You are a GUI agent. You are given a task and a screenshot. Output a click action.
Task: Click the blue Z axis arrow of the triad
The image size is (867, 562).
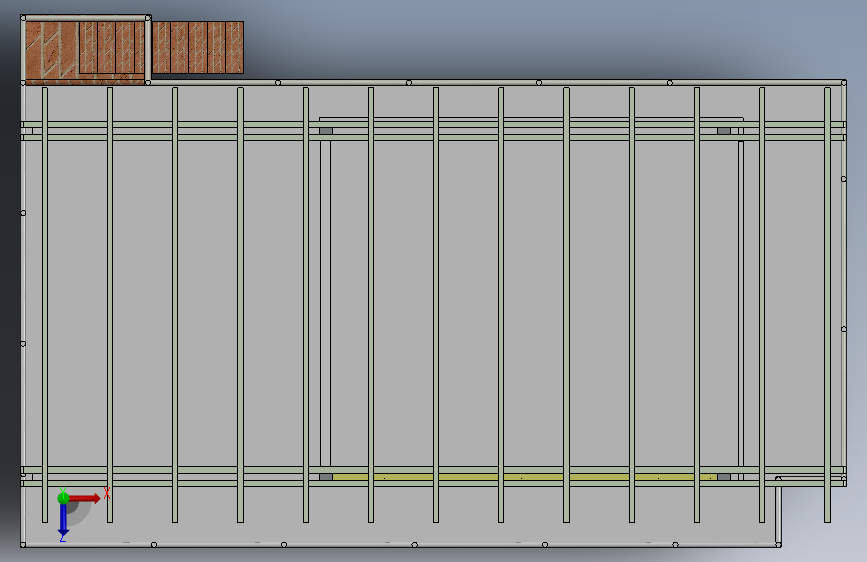coord(63,520)
